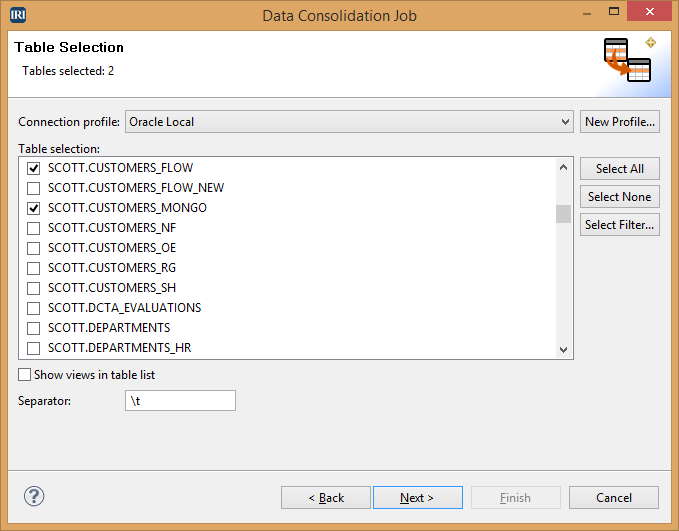Maximize the Data Consolidation Job window
Viewport: 679px width, 531px height.
tap(614, 12)
